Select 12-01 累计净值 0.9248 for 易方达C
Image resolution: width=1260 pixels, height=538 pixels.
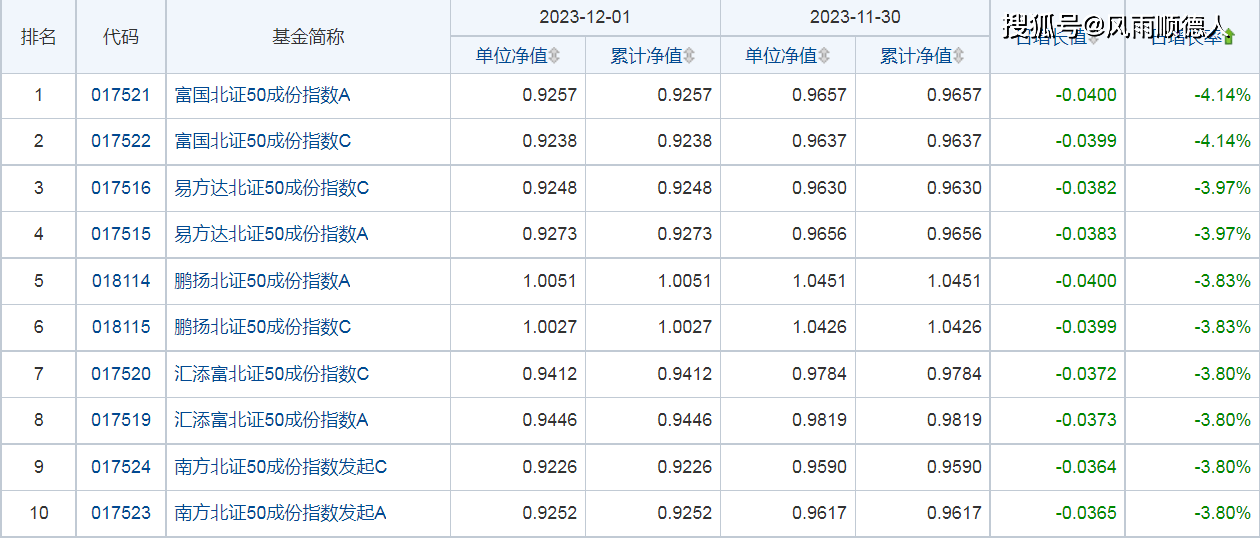click(x=685, y=188)
